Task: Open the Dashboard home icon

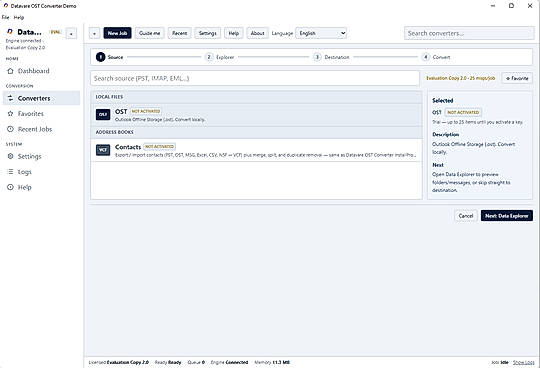Action: (x=10, y=71)
